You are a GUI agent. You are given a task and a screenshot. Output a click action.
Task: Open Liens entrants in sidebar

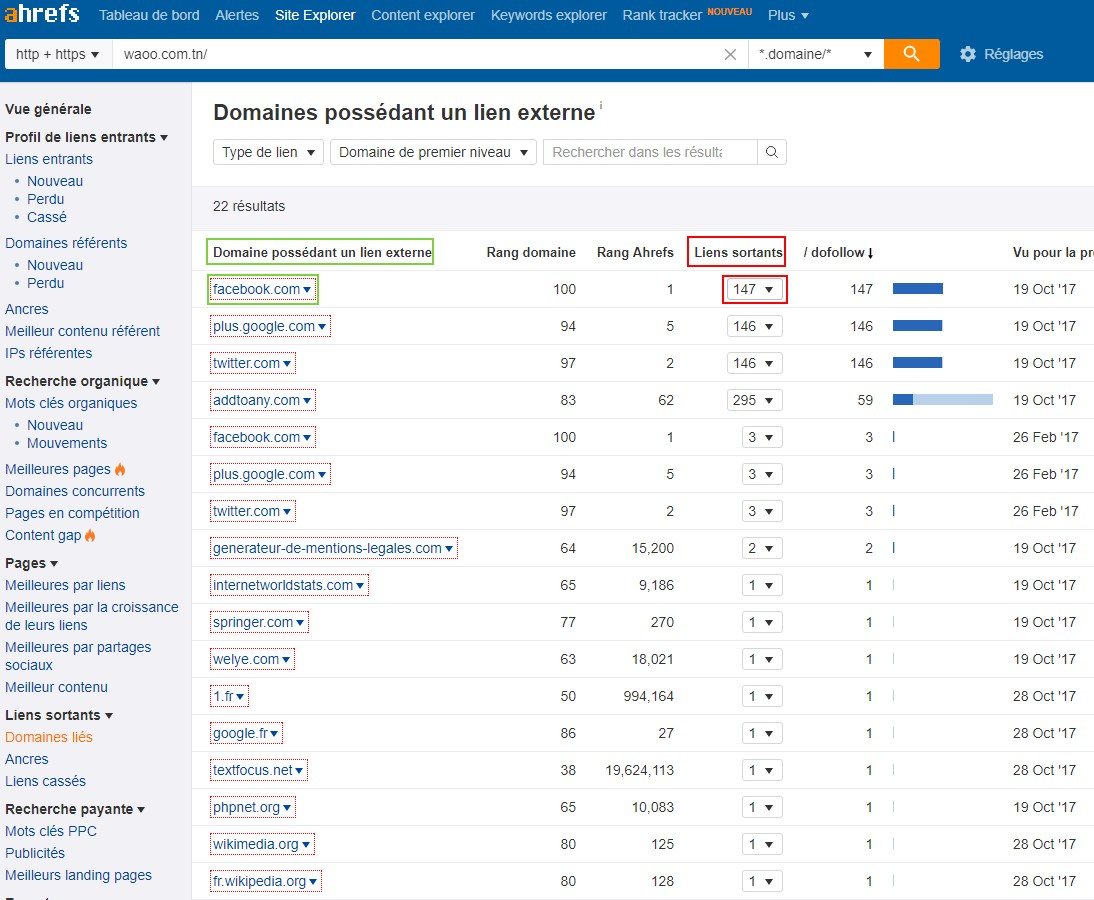tap(49, 159)
